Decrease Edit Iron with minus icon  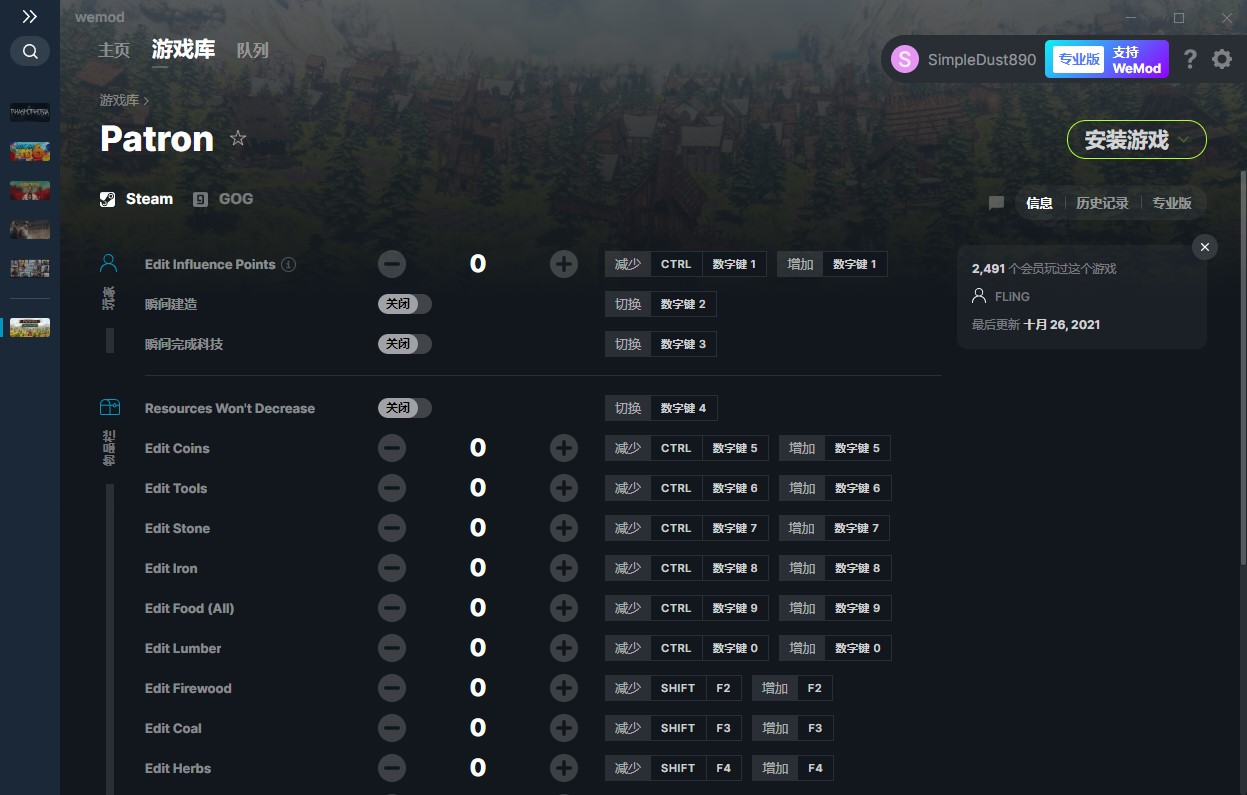coord(392,568)
